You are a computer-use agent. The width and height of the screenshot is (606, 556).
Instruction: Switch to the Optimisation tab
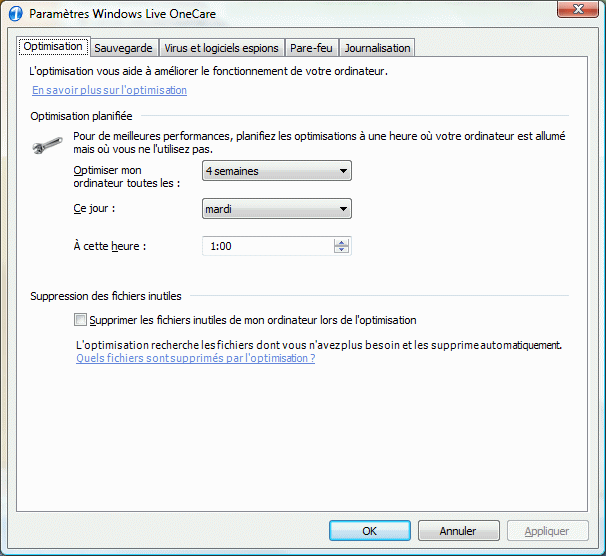point(53,47)
